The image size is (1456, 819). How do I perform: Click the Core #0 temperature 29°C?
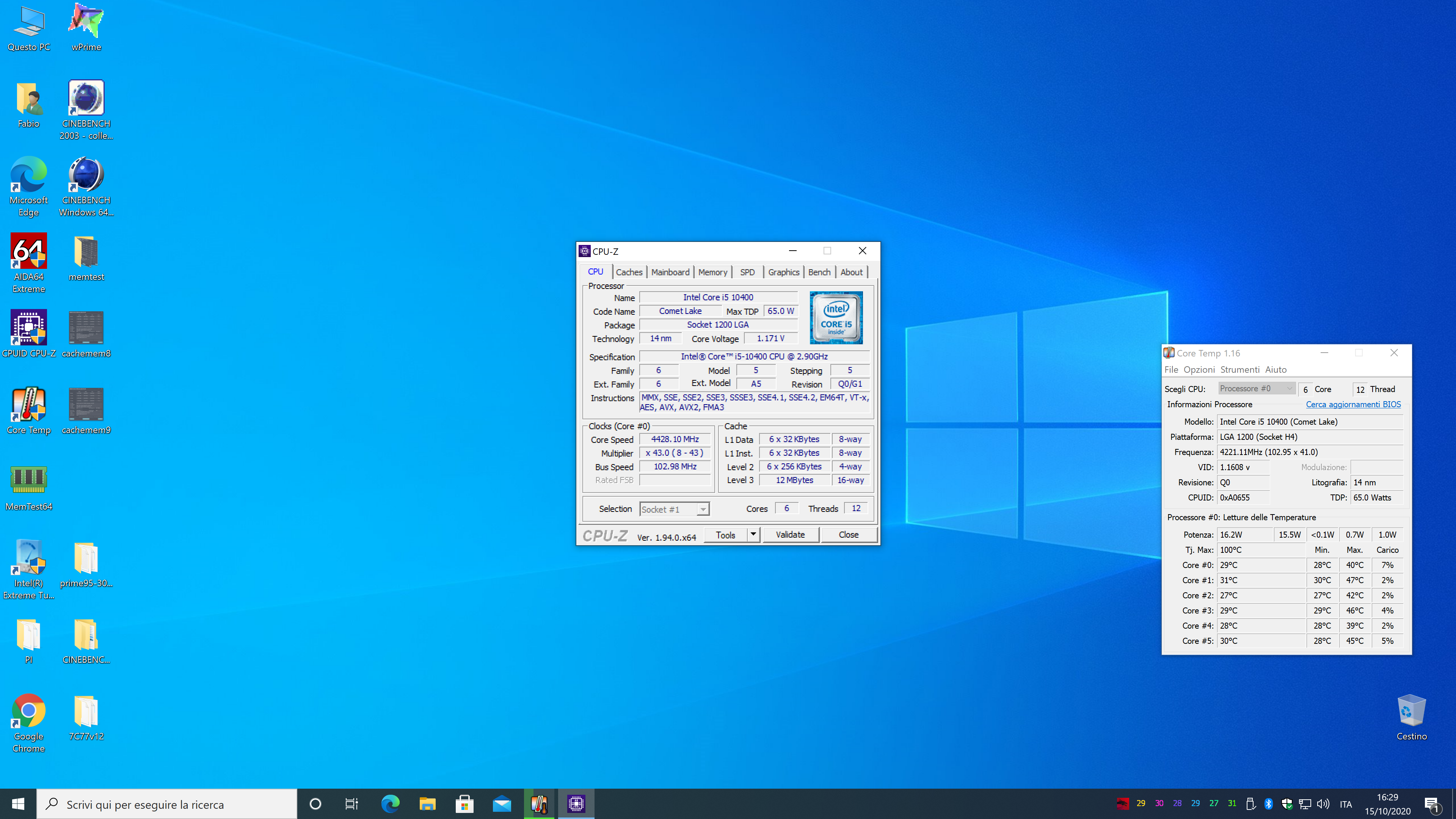1261,565
